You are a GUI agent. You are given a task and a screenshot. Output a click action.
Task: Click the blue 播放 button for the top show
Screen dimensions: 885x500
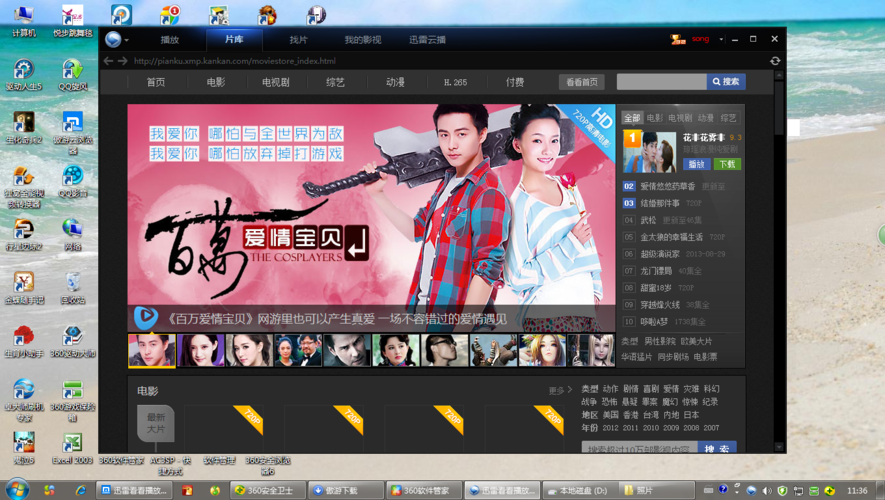tap(696, 164)
